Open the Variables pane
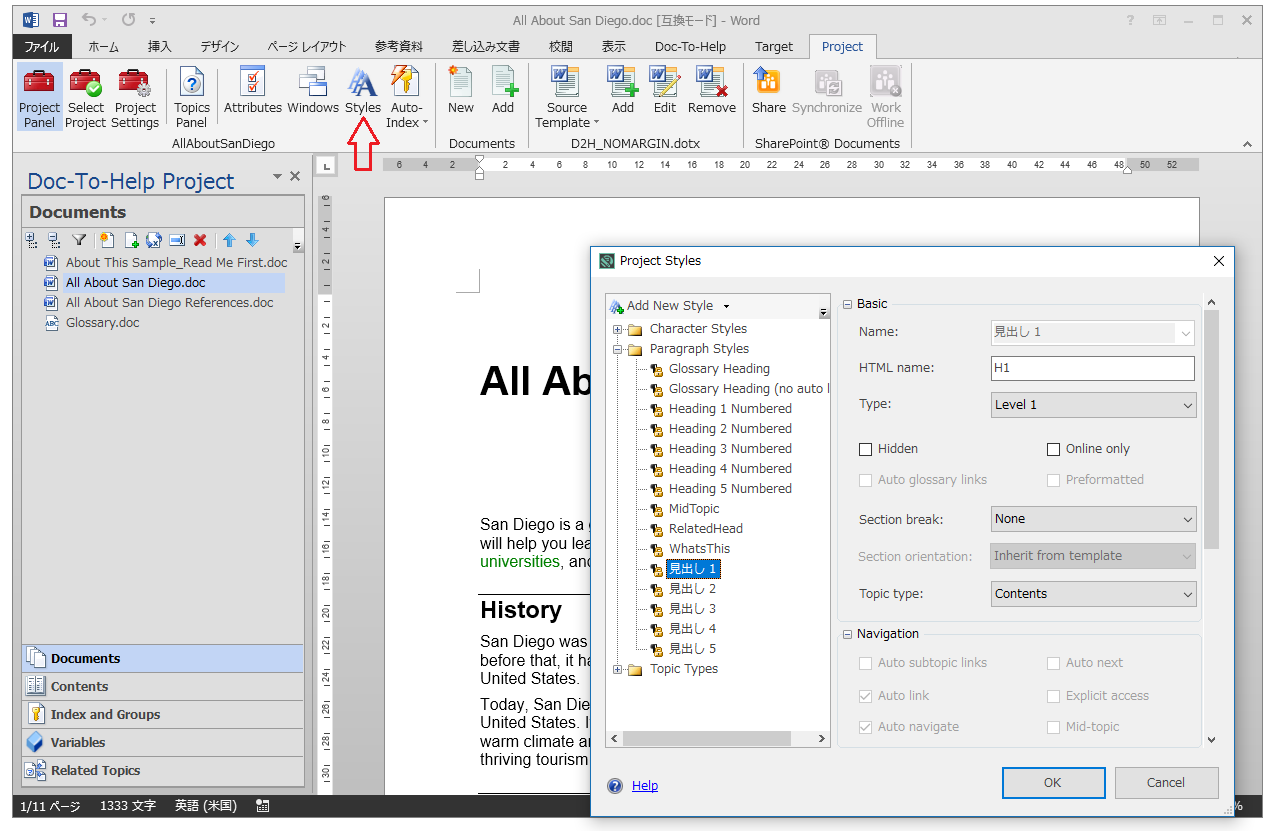1275x831 pixels. 163,743
